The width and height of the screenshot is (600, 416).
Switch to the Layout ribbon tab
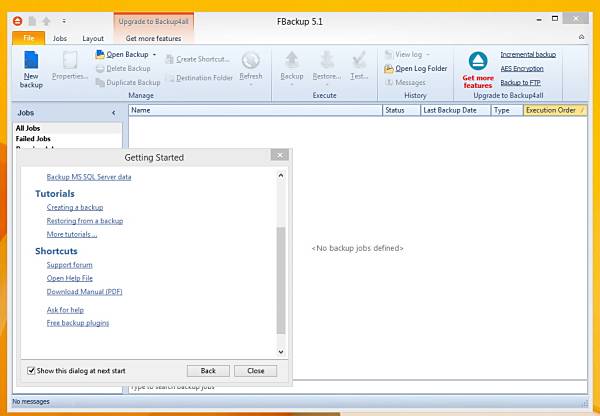93,38
